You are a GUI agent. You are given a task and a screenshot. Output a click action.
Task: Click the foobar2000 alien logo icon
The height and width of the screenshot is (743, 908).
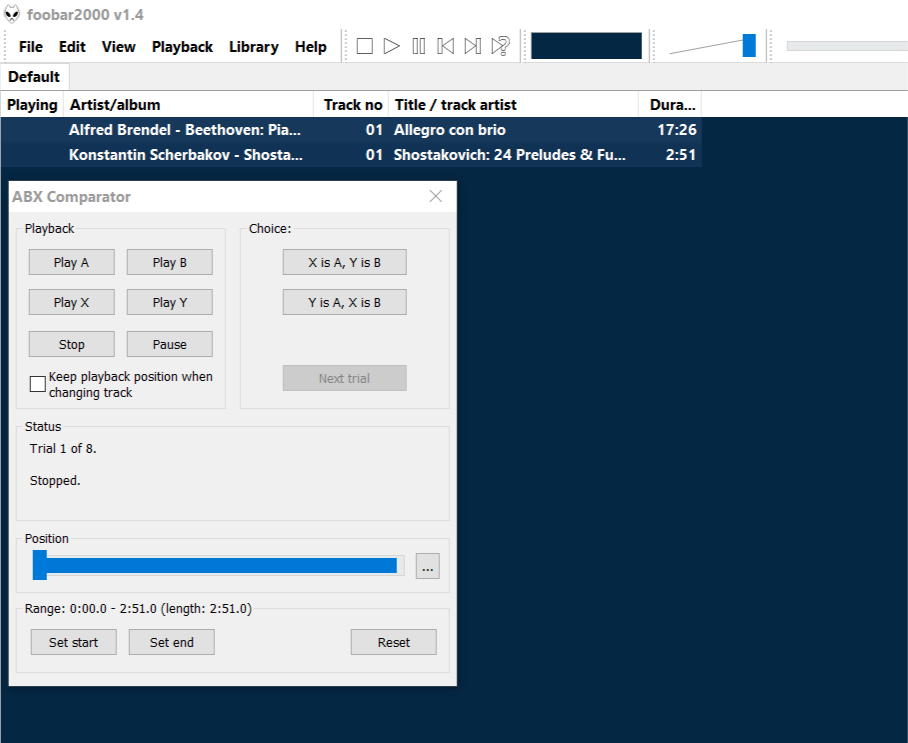coord(12,14)
